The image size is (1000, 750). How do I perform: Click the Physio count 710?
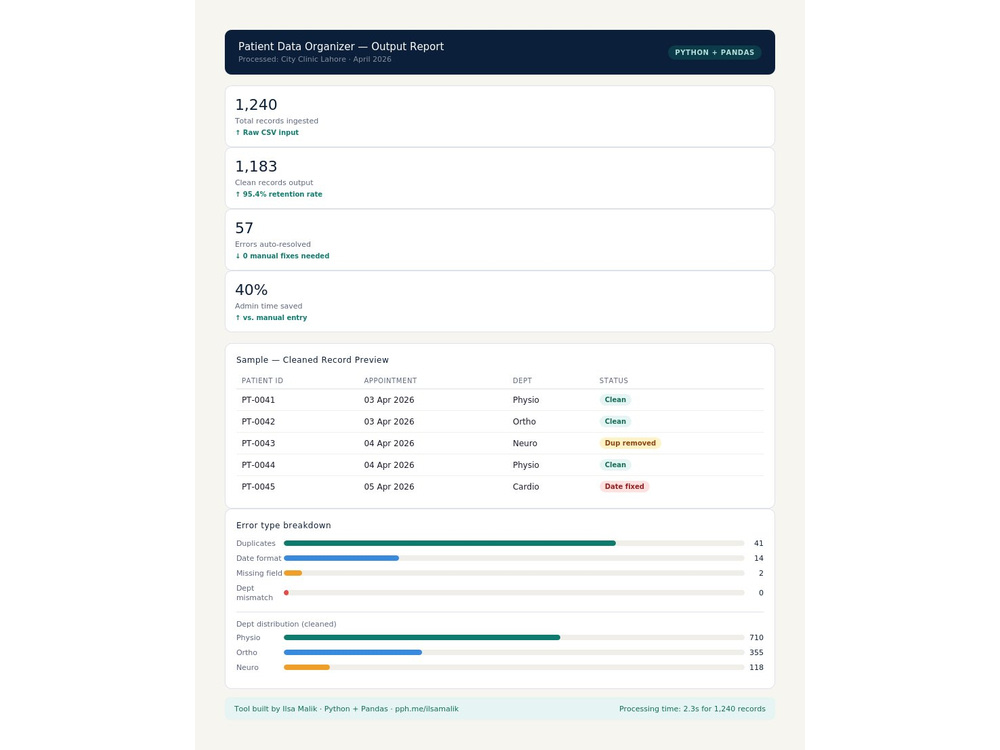point(756,638)
